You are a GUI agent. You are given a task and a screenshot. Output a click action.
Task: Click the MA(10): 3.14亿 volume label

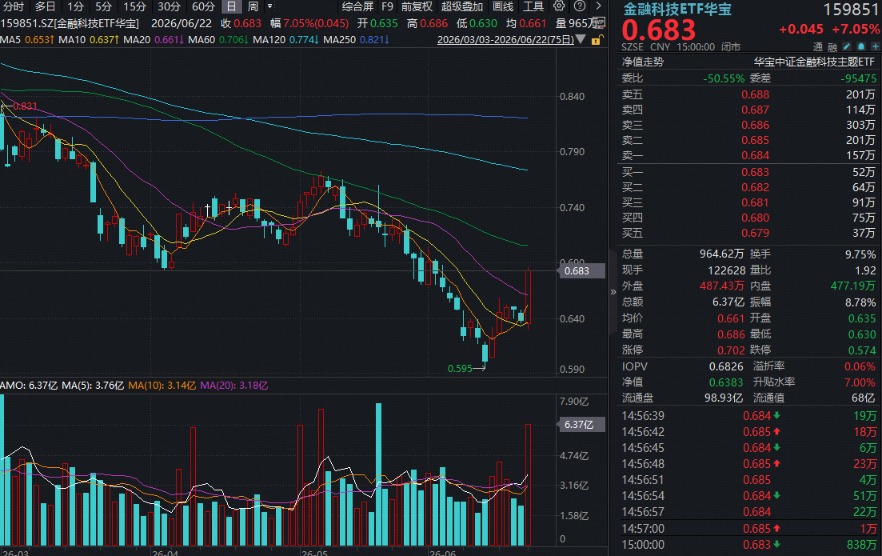[x=162, y=385]
